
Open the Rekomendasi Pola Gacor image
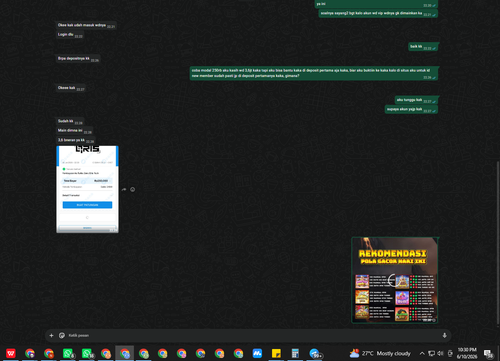tap(395, 280)
